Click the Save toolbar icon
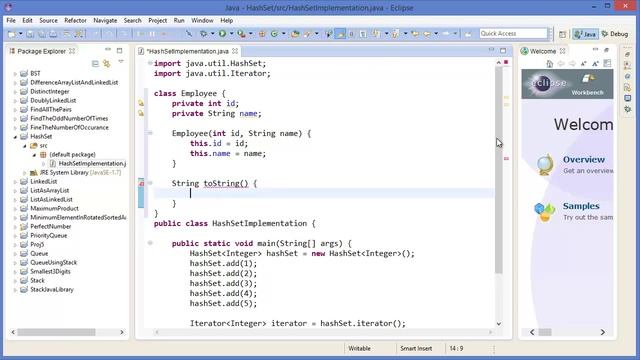The height and width of the screenshot is (360, 640). [30, 34]
